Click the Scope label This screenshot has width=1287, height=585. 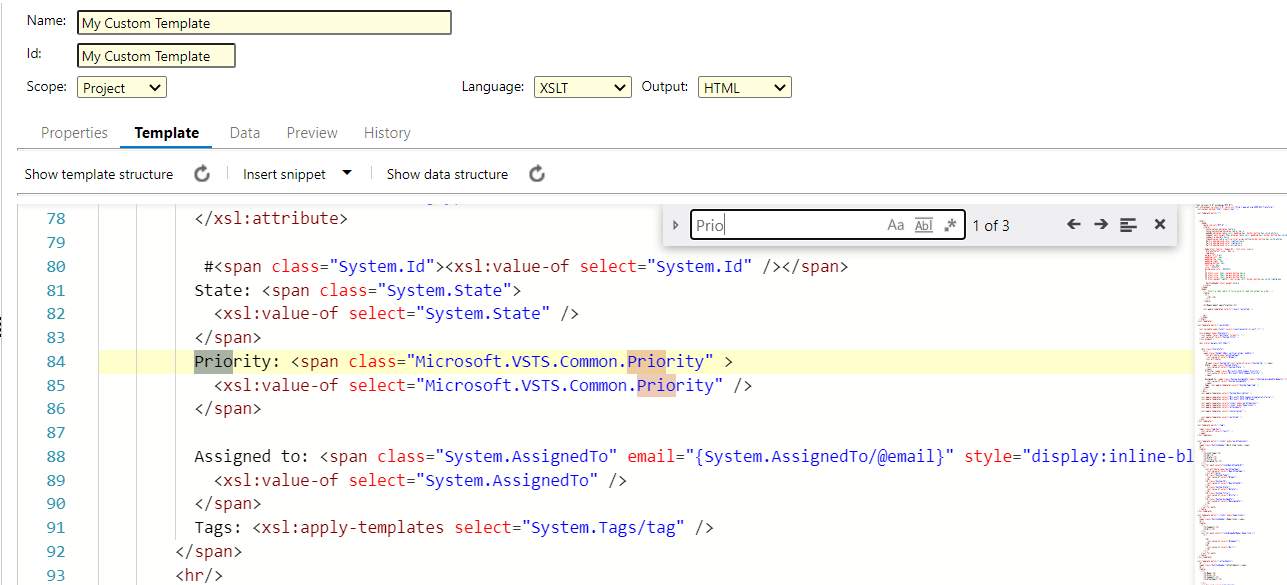click(x=47, y=87)
